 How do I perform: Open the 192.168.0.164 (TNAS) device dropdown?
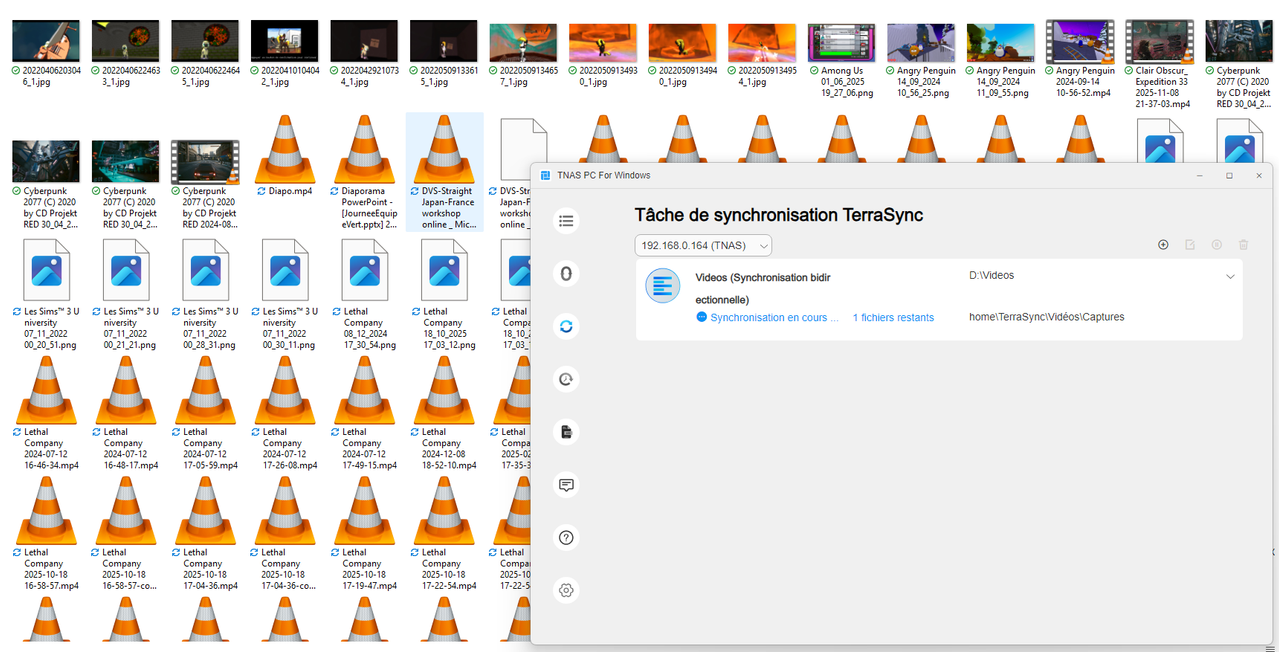point(703,245)
